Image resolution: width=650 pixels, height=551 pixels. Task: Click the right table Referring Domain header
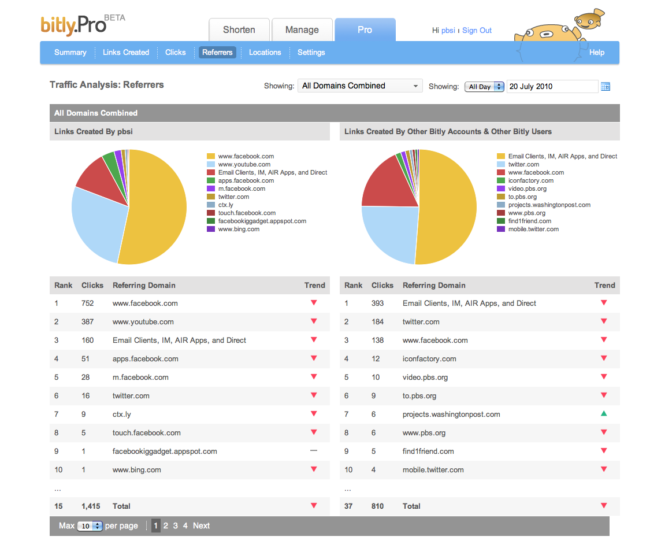tap(434, 285)
